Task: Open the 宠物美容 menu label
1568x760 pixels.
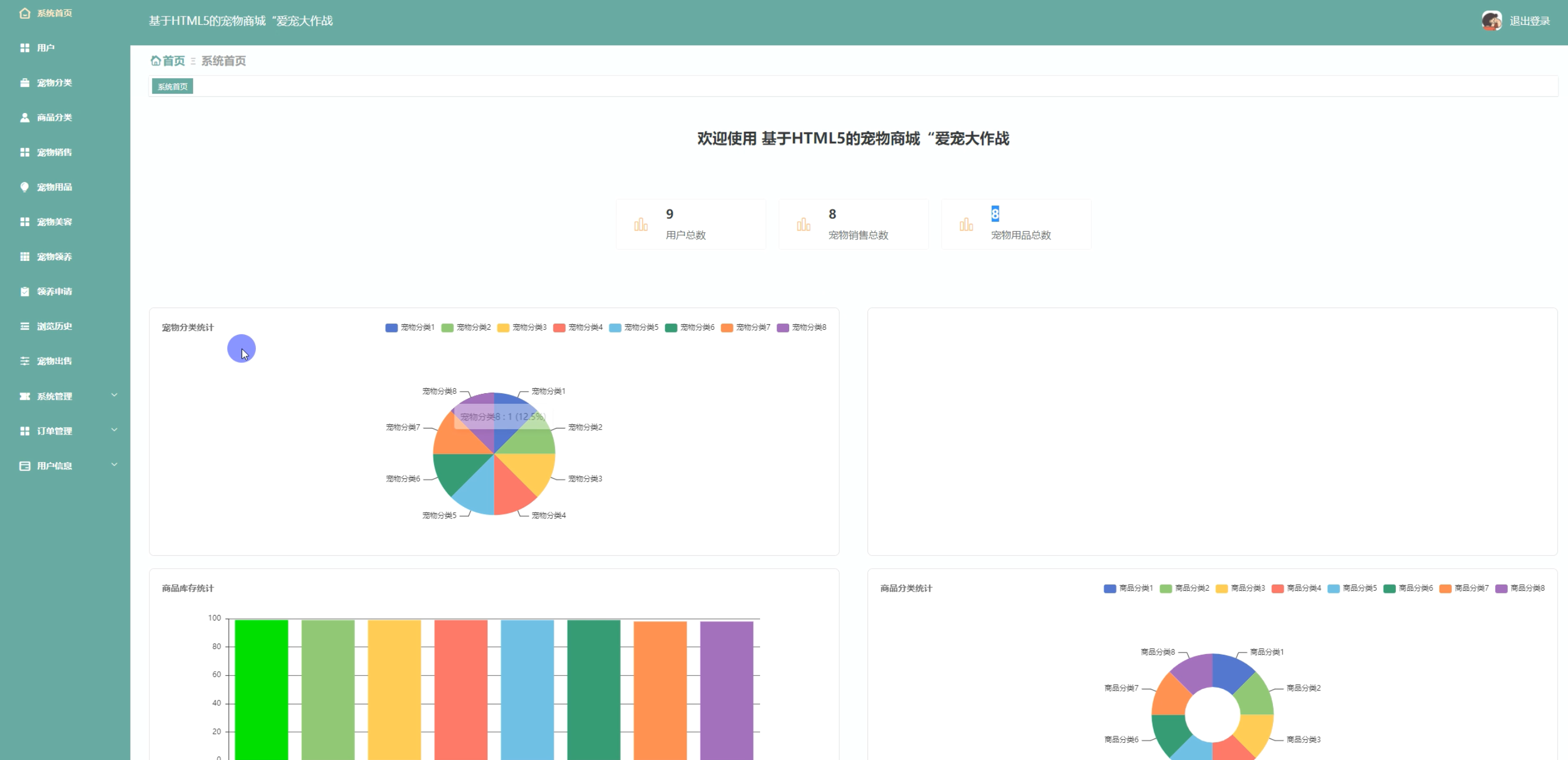Action: 54,222
